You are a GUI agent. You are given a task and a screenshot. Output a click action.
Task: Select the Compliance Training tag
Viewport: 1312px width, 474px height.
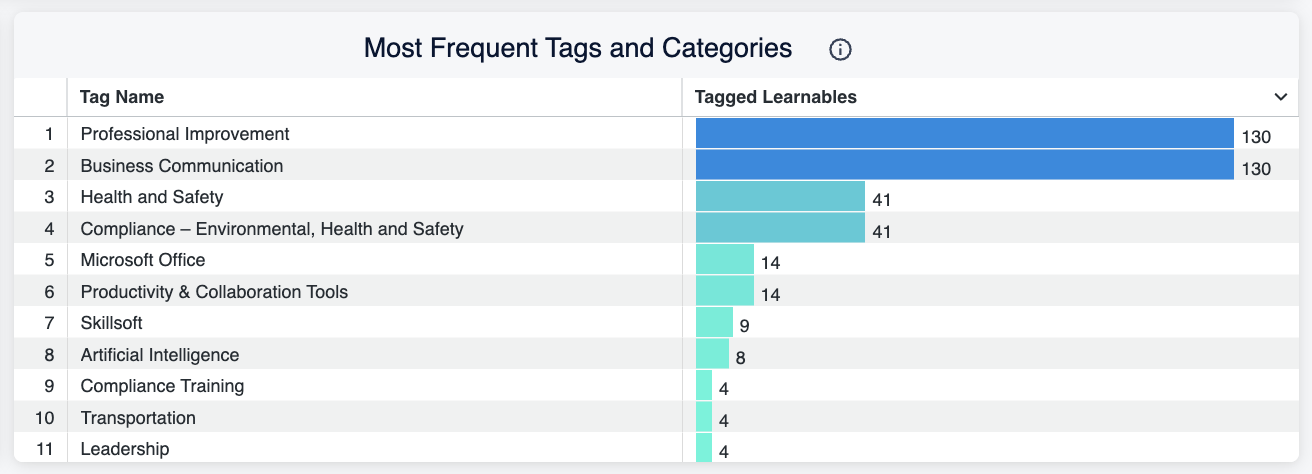(162, 386)
